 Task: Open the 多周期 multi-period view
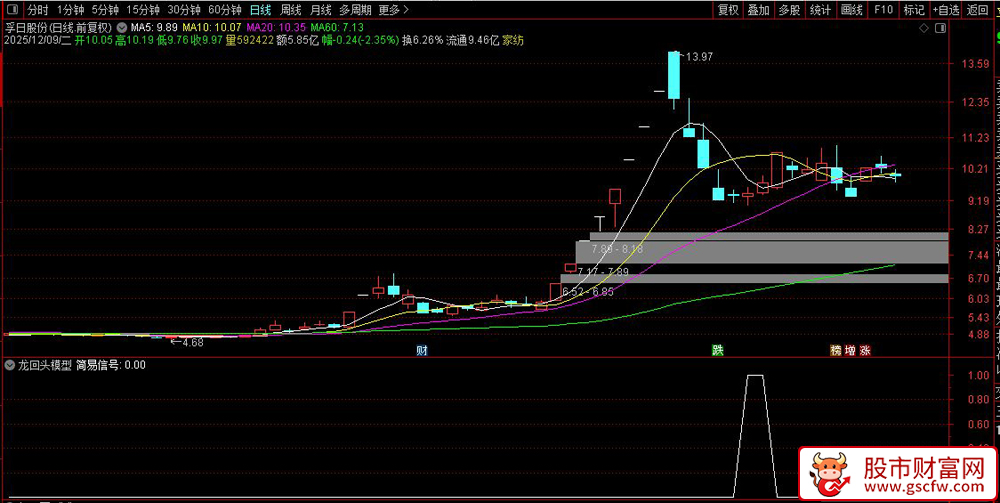point(355,10)
